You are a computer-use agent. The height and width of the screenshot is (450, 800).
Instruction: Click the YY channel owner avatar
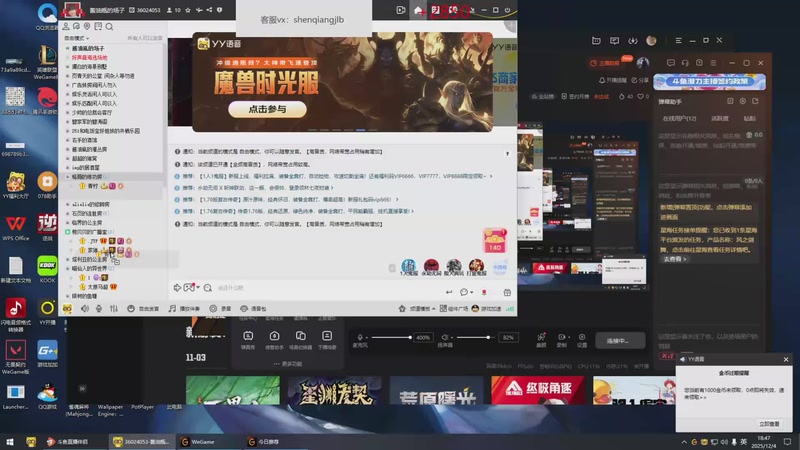point(72,10)
